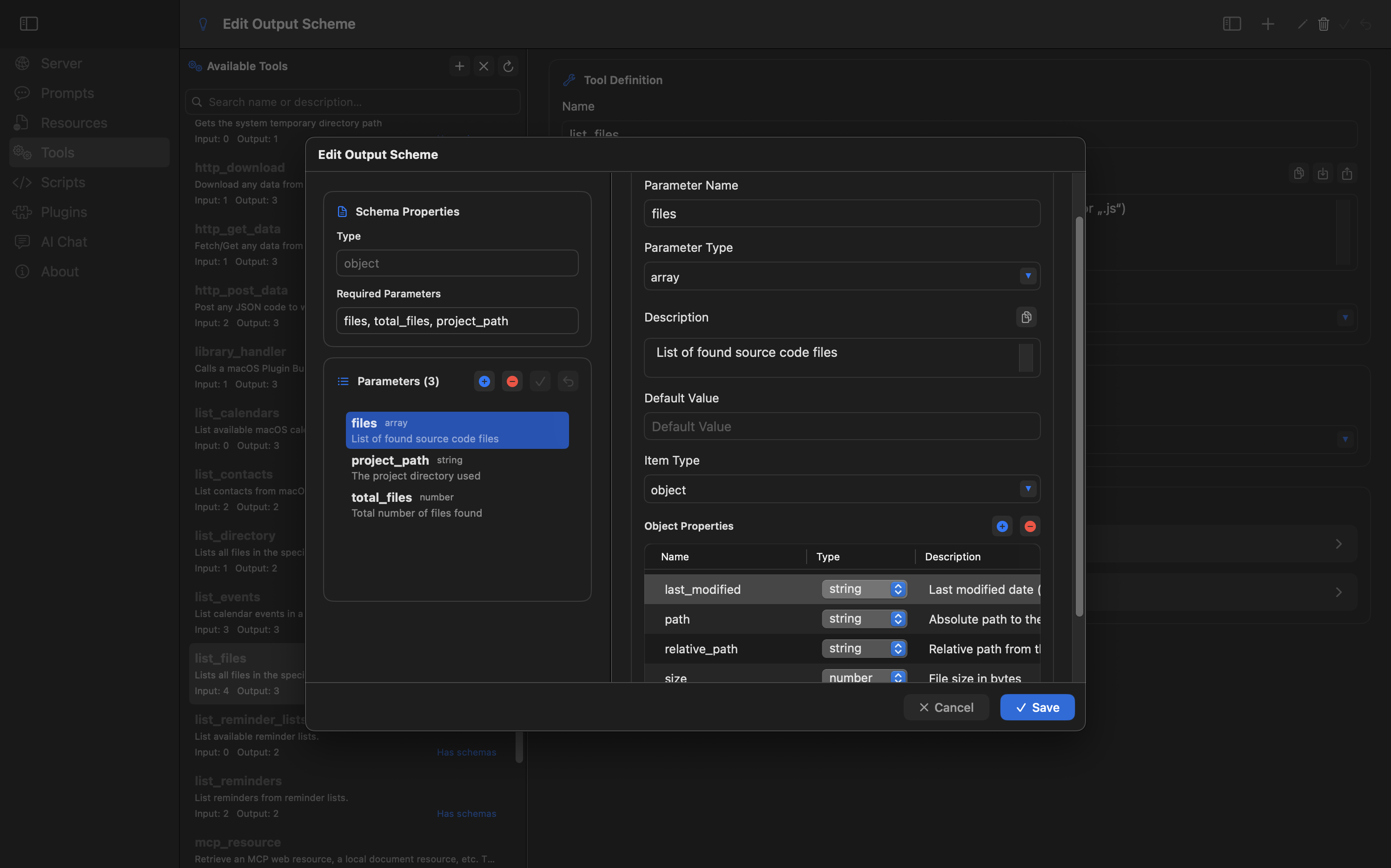1391x868 pixels.
Task: Select the total_files parameter
Action: coord(457,505)
